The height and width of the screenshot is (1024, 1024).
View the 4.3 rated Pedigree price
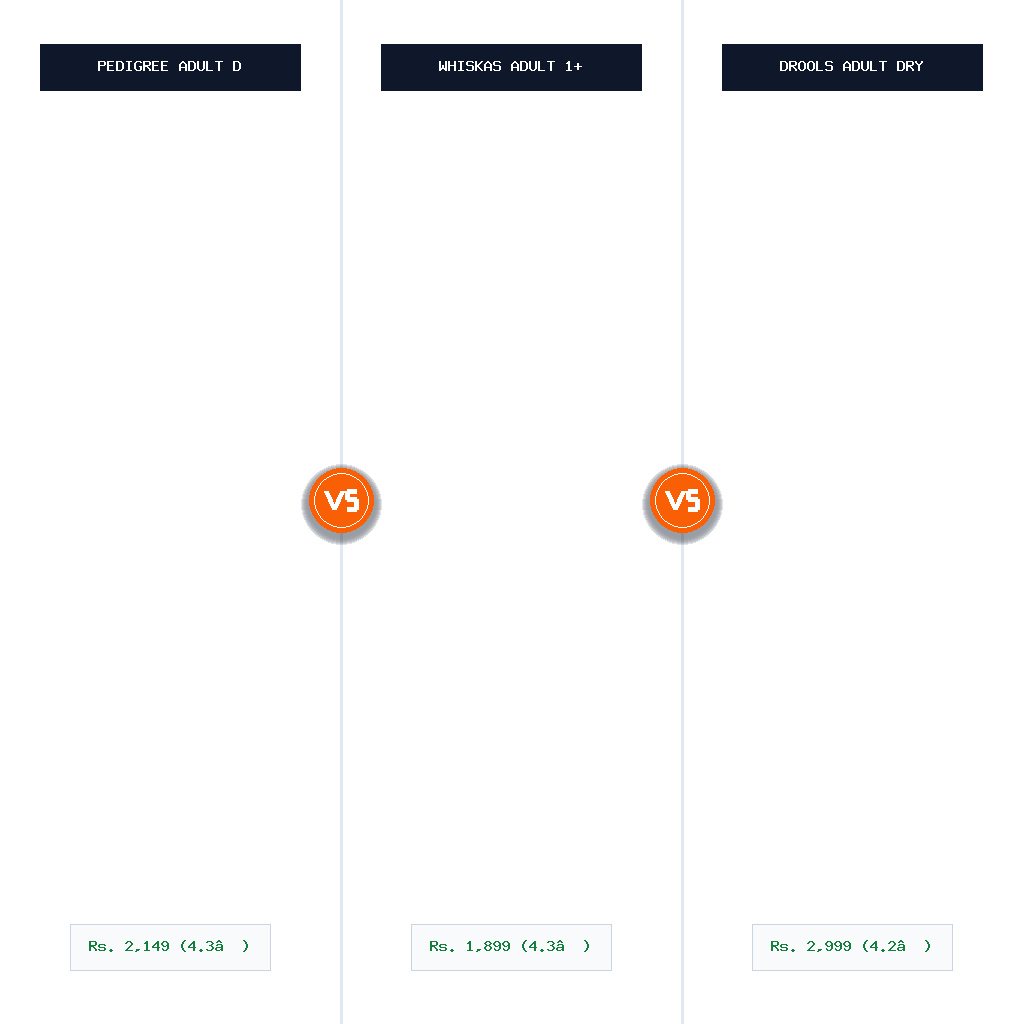(x=170, y=947)
